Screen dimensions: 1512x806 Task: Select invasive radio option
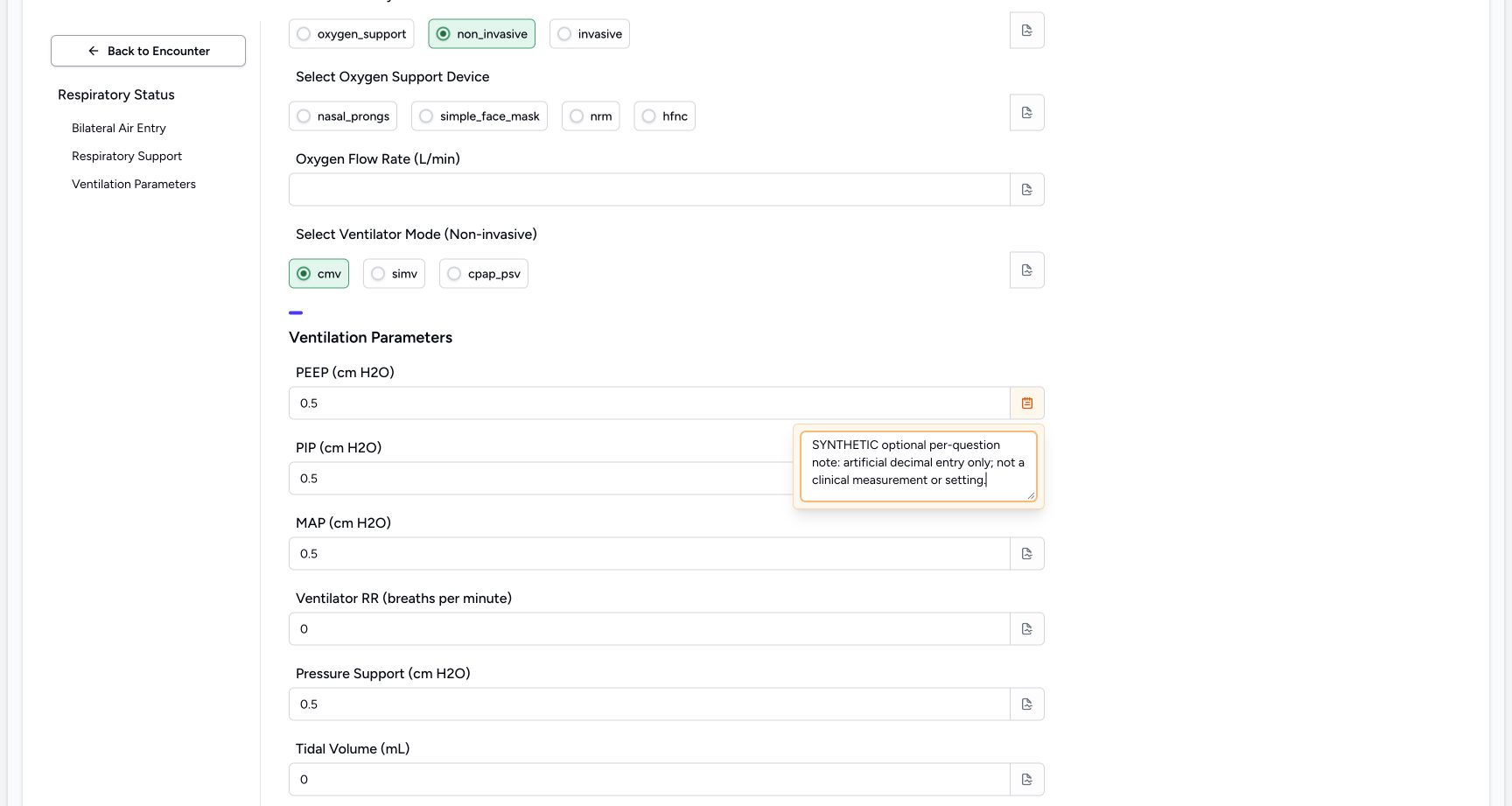(589, 34)
